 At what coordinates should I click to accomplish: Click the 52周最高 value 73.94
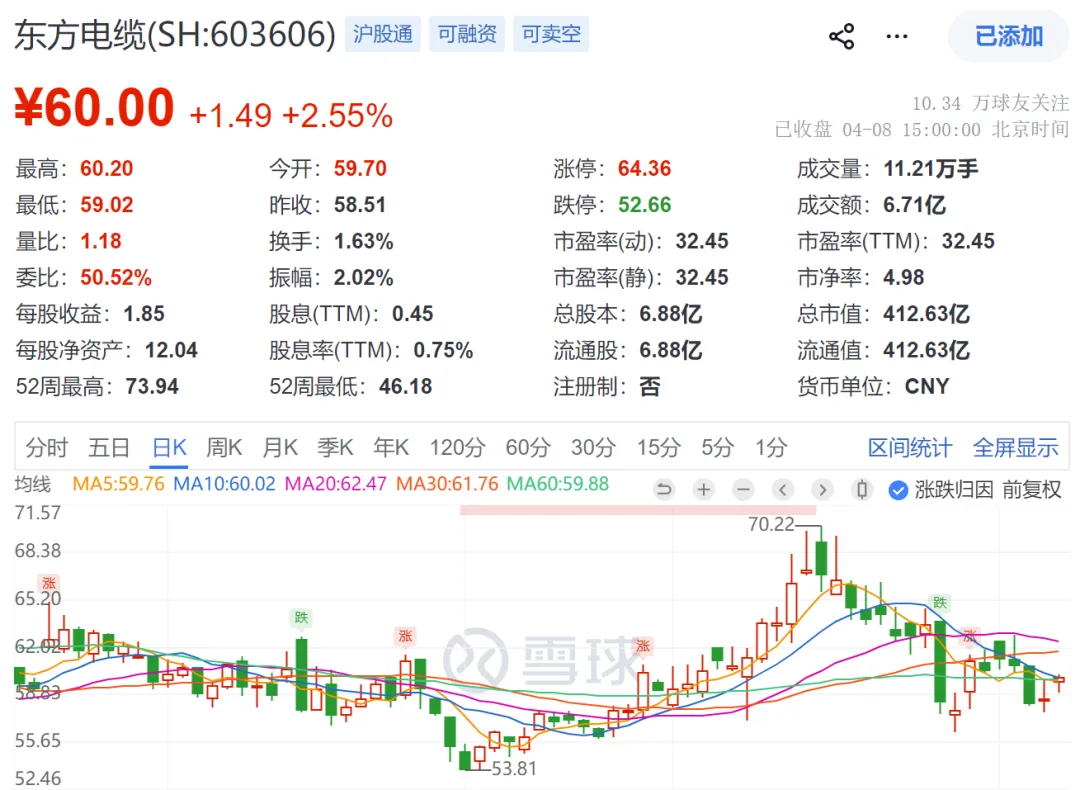152,386
